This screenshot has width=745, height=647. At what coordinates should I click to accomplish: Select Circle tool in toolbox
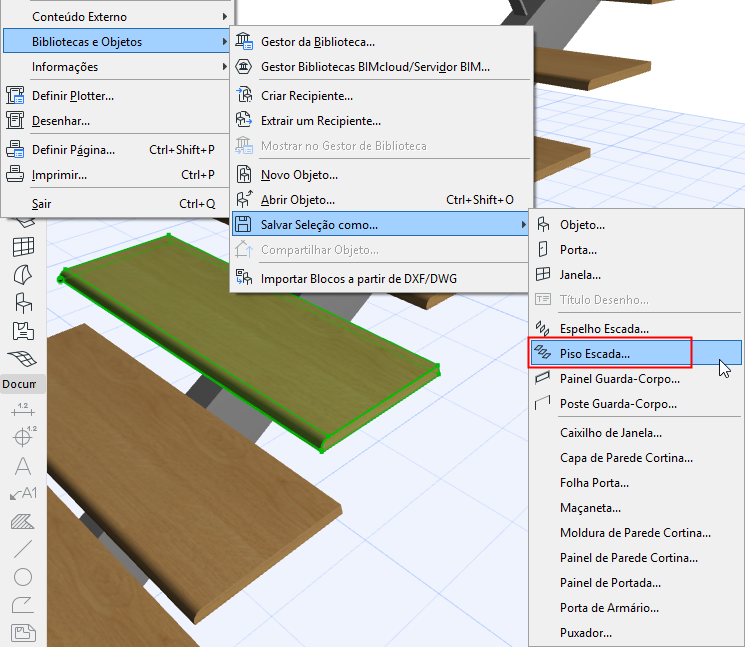(23, 577)
